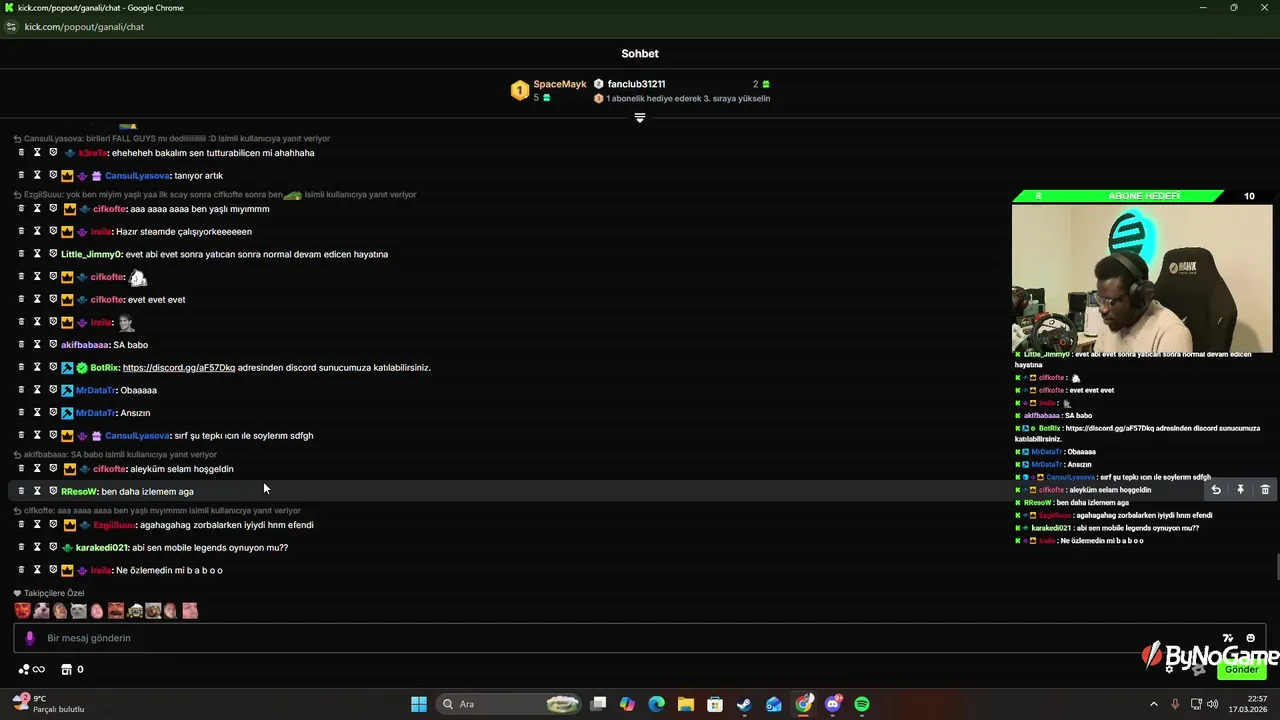The image size is (1280, 720).
Task: Click the channel points infinity icon
Action: coord(32,669)
